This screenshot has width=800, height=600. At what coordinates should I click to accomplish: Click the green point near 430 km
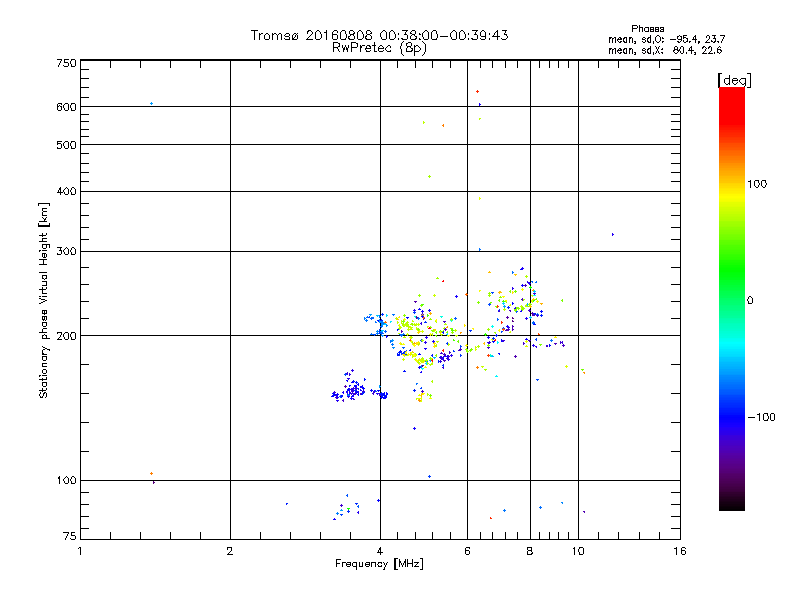(430, 177)
